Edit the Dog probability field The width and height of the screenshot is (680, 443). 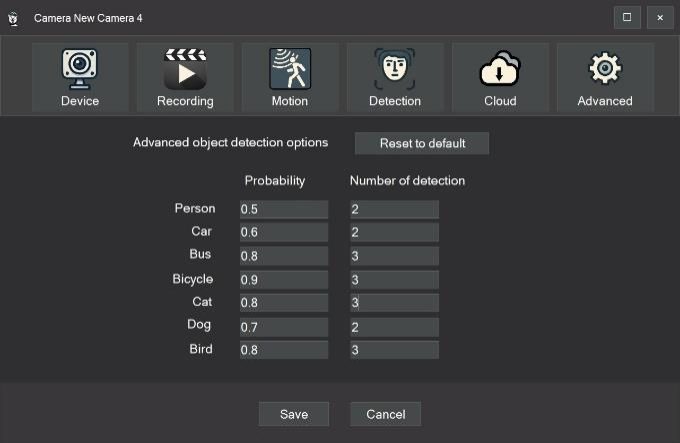point(284,327)
